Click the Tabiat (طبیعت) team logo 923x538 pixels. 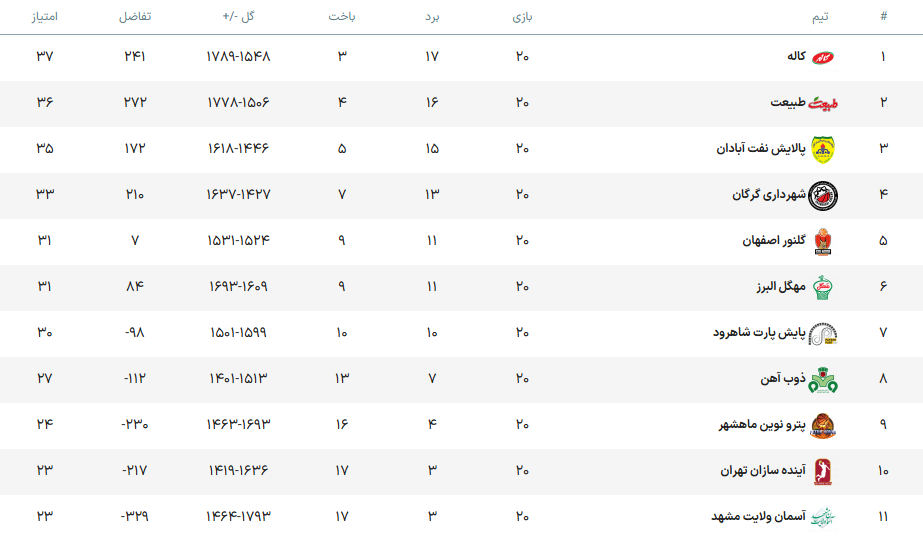pos(822,103)
